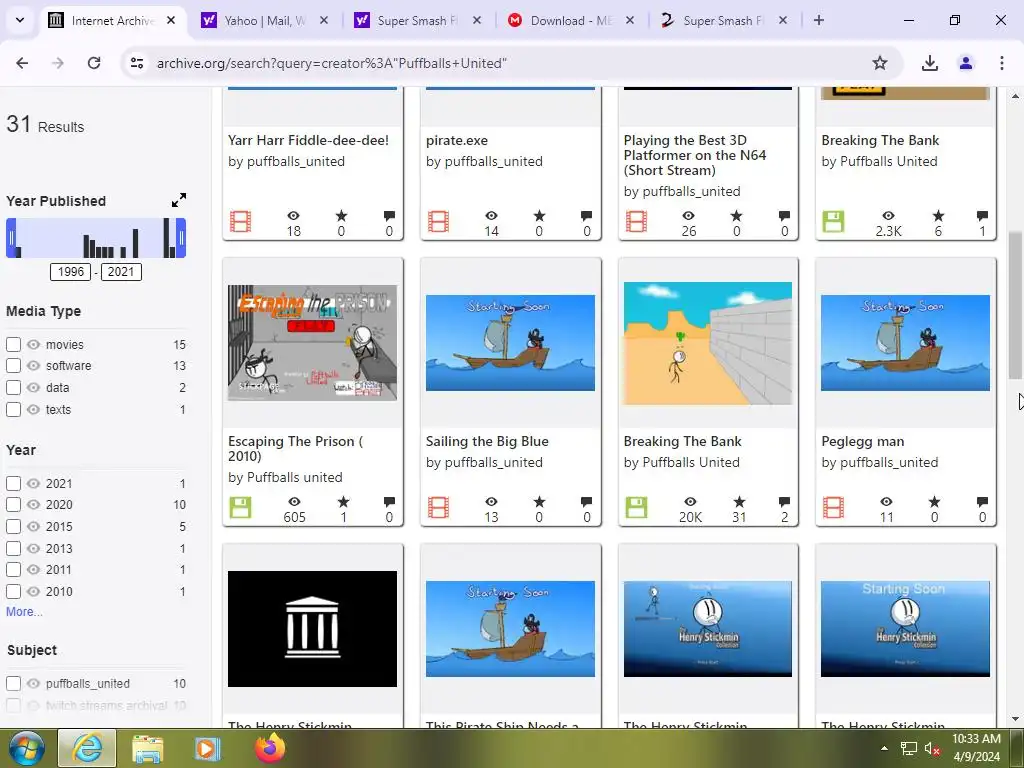Open Sailing the Big Blue title
This screenshot has width=1024, height=768.
487,441
